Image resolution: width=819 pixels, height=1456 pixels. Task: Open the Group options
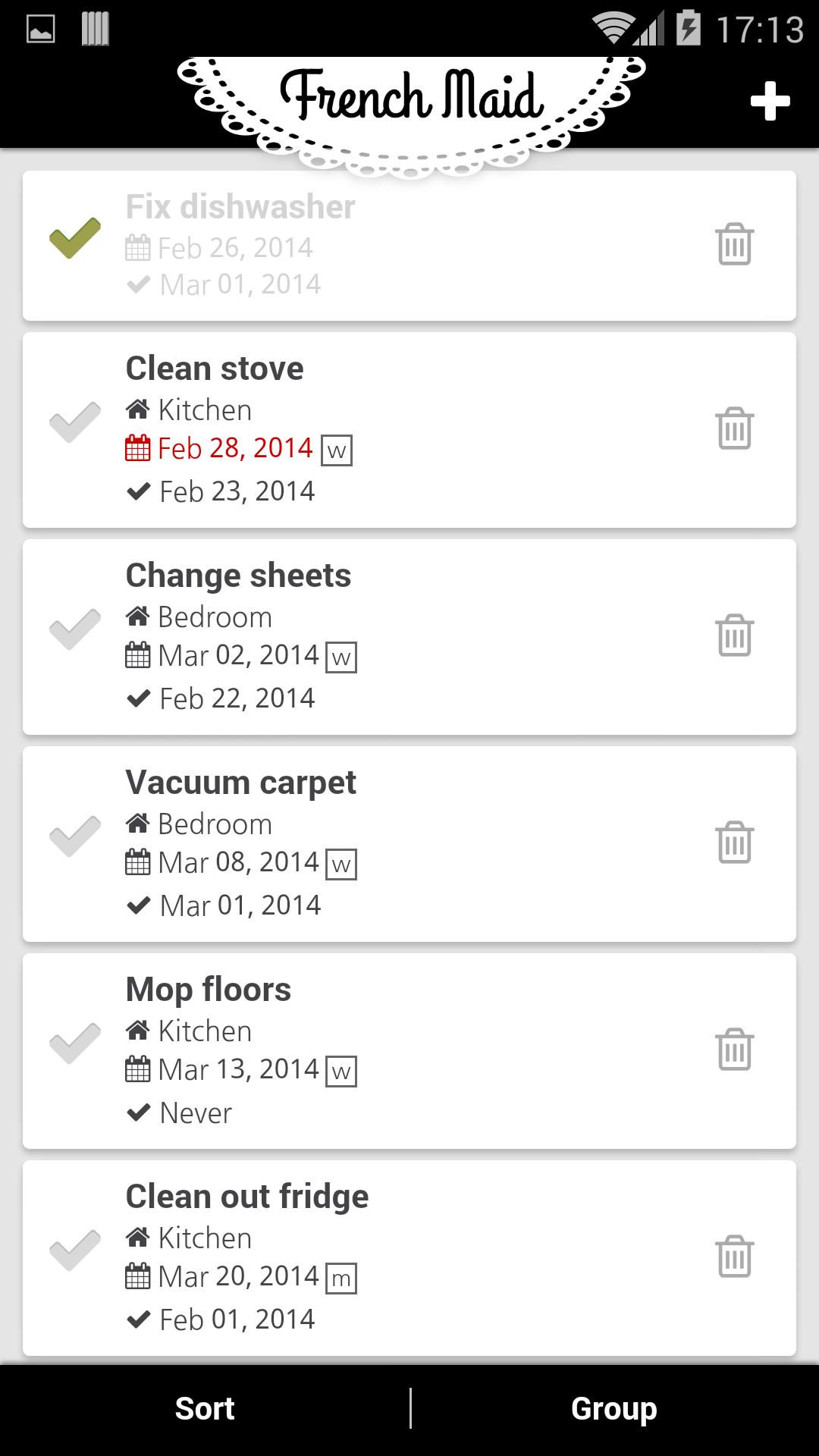[614, 1409]
